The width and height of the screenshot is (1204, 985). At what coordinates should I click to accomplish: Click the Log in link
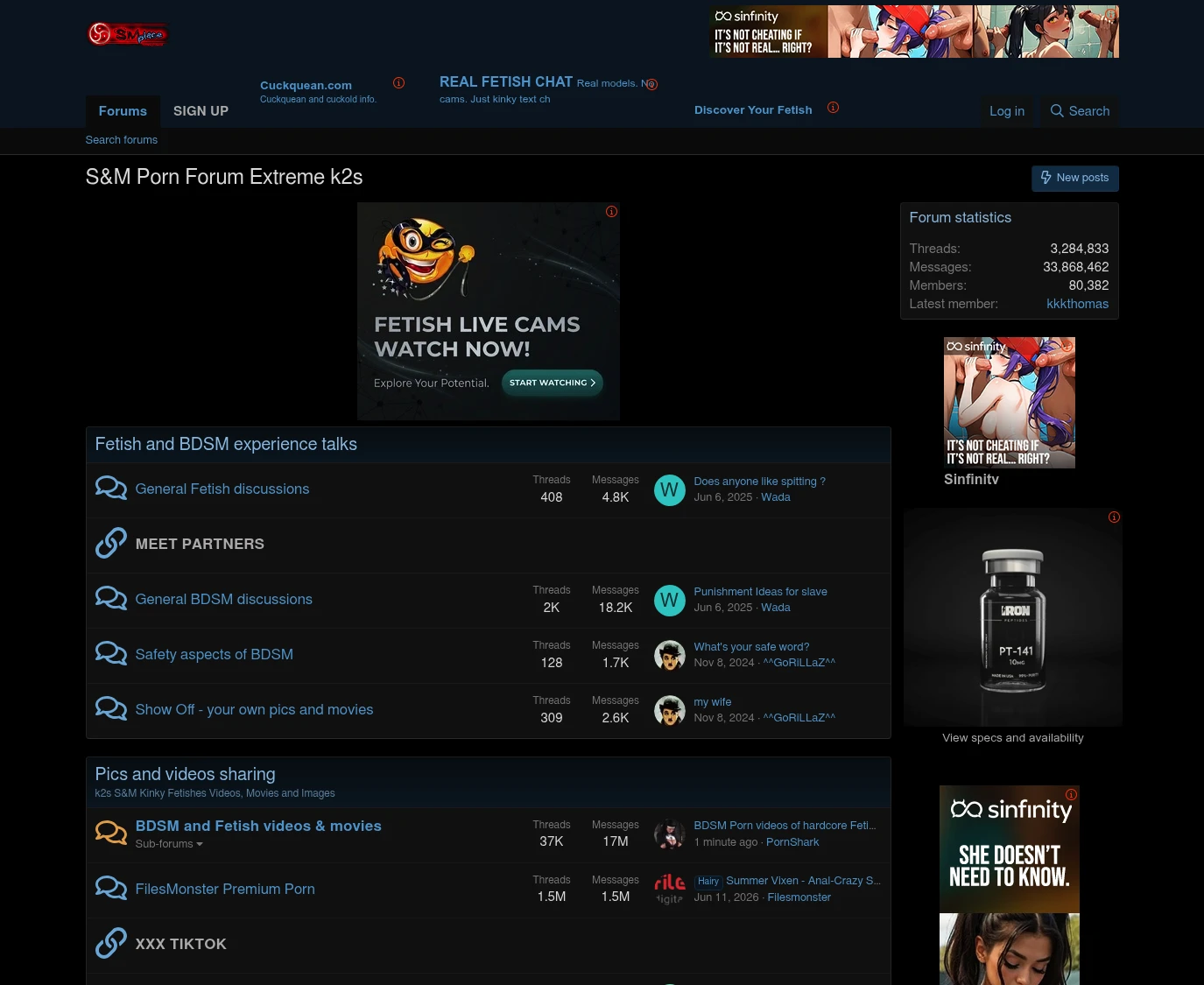pyautogui.click(x=1007, y=111)
